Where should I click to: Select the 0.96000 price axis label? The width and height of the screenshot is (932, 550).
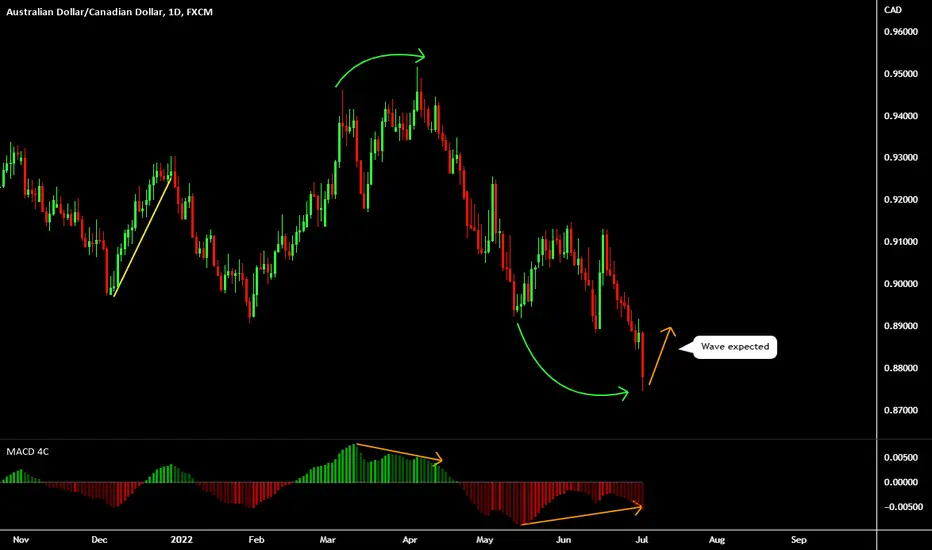pyautogui.click(x=900, y=32)
